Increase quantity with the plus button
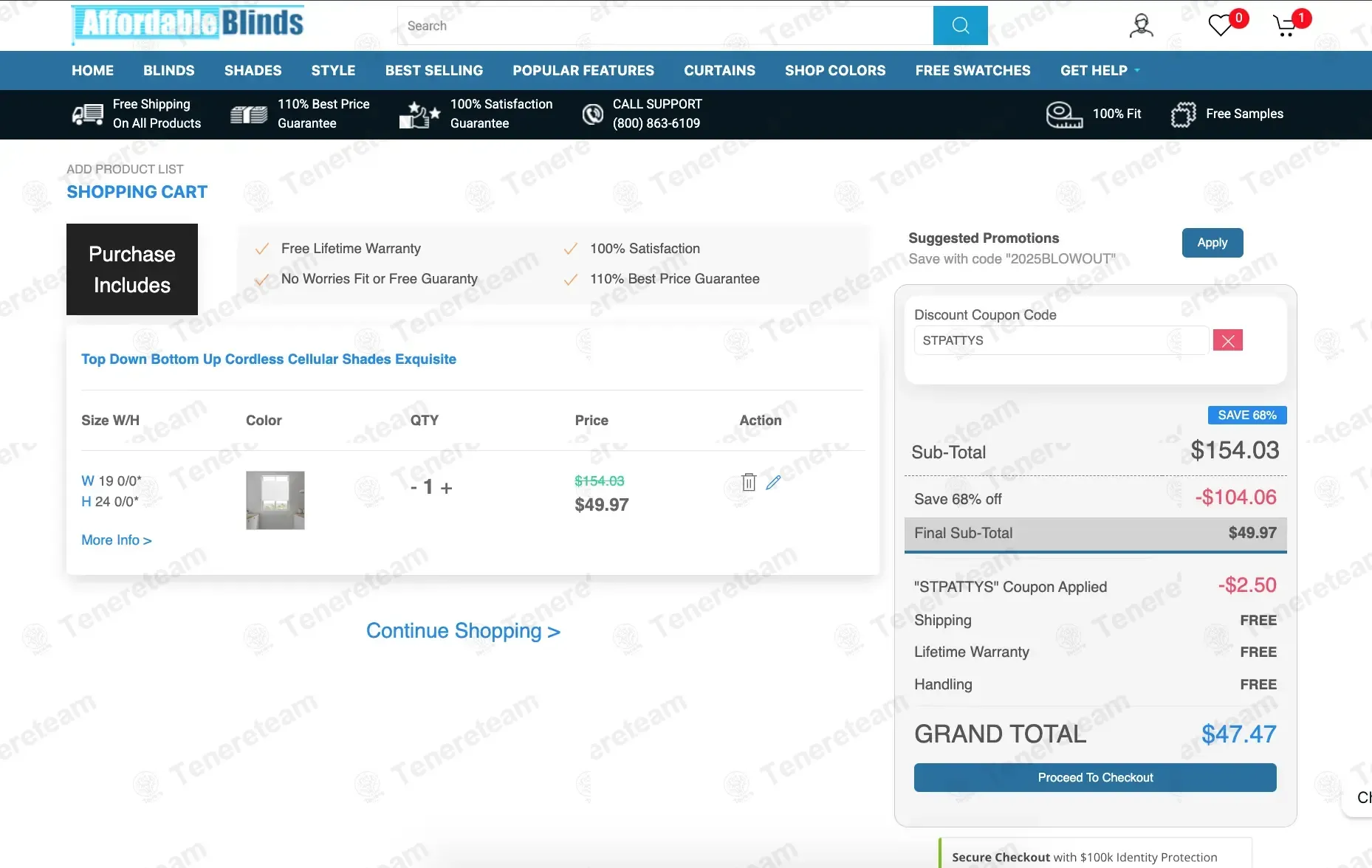 pyautogui.click(x=446, y=488)
